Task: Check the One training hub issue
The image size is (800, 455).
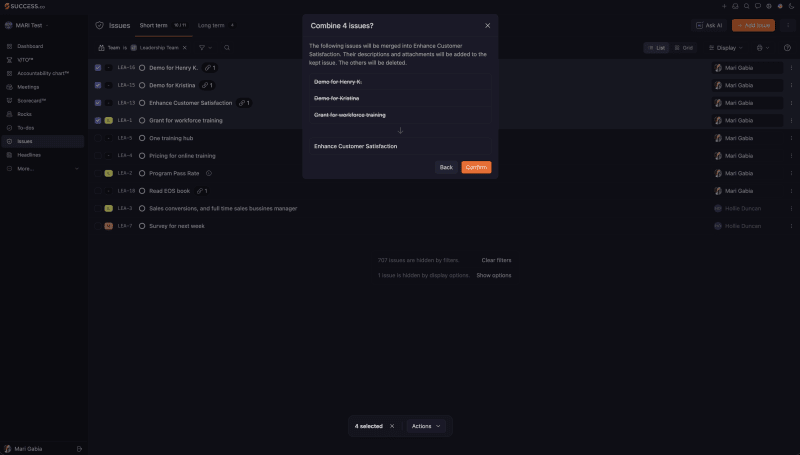Action: tap(98, 138)
